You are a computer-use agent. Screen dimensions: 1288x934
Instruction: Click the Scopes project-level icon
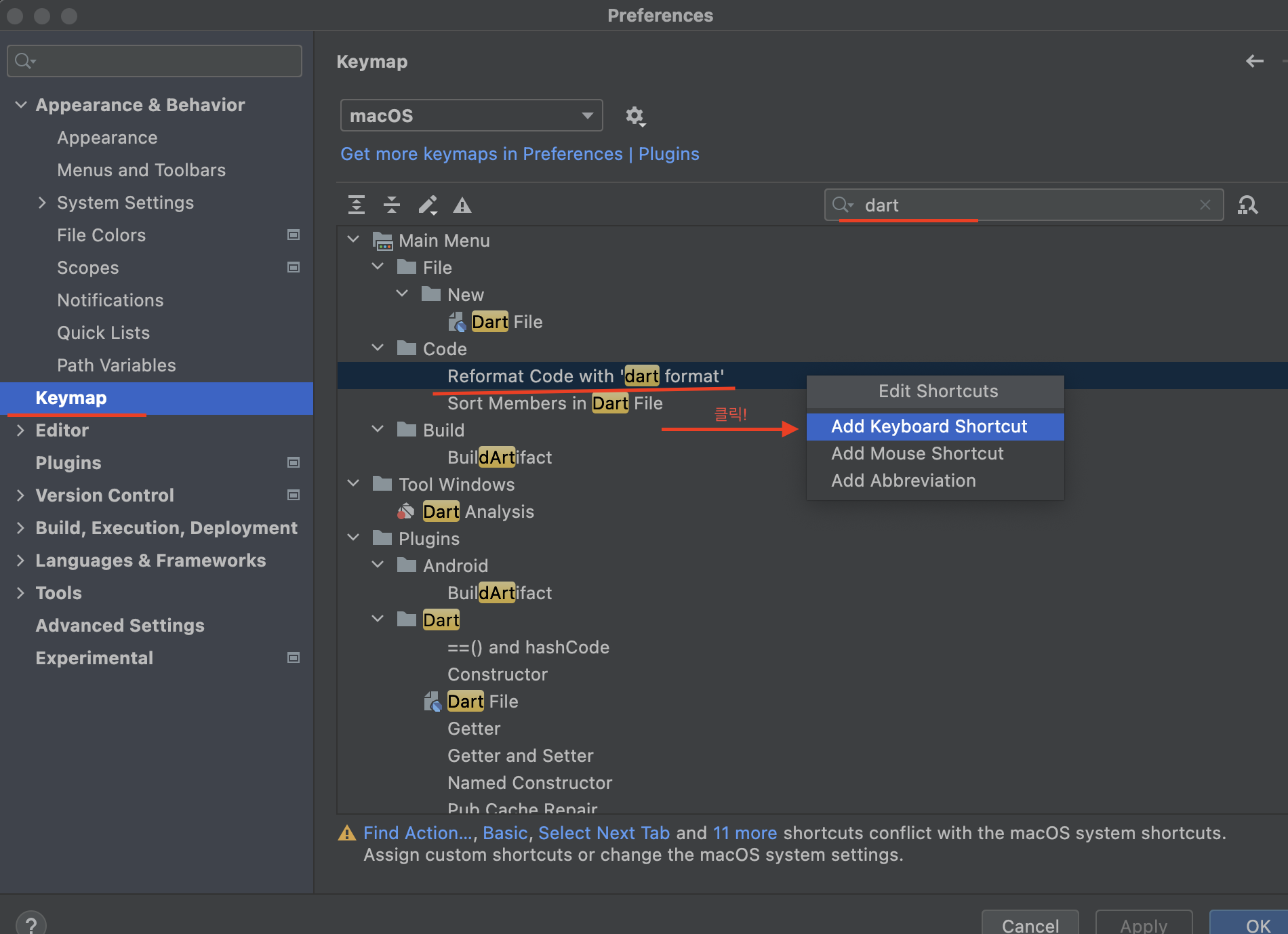coord(294,268)
